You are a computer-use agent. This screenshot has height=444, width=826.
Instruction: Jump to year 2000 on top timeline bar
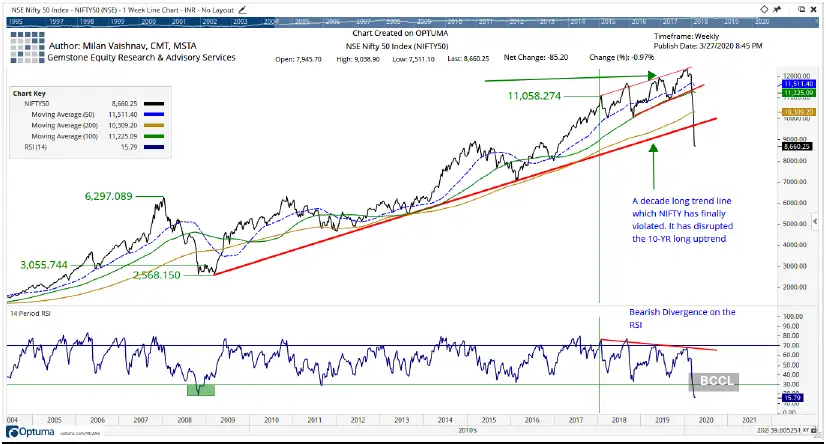pyautogui.click(x=182, y=20)
